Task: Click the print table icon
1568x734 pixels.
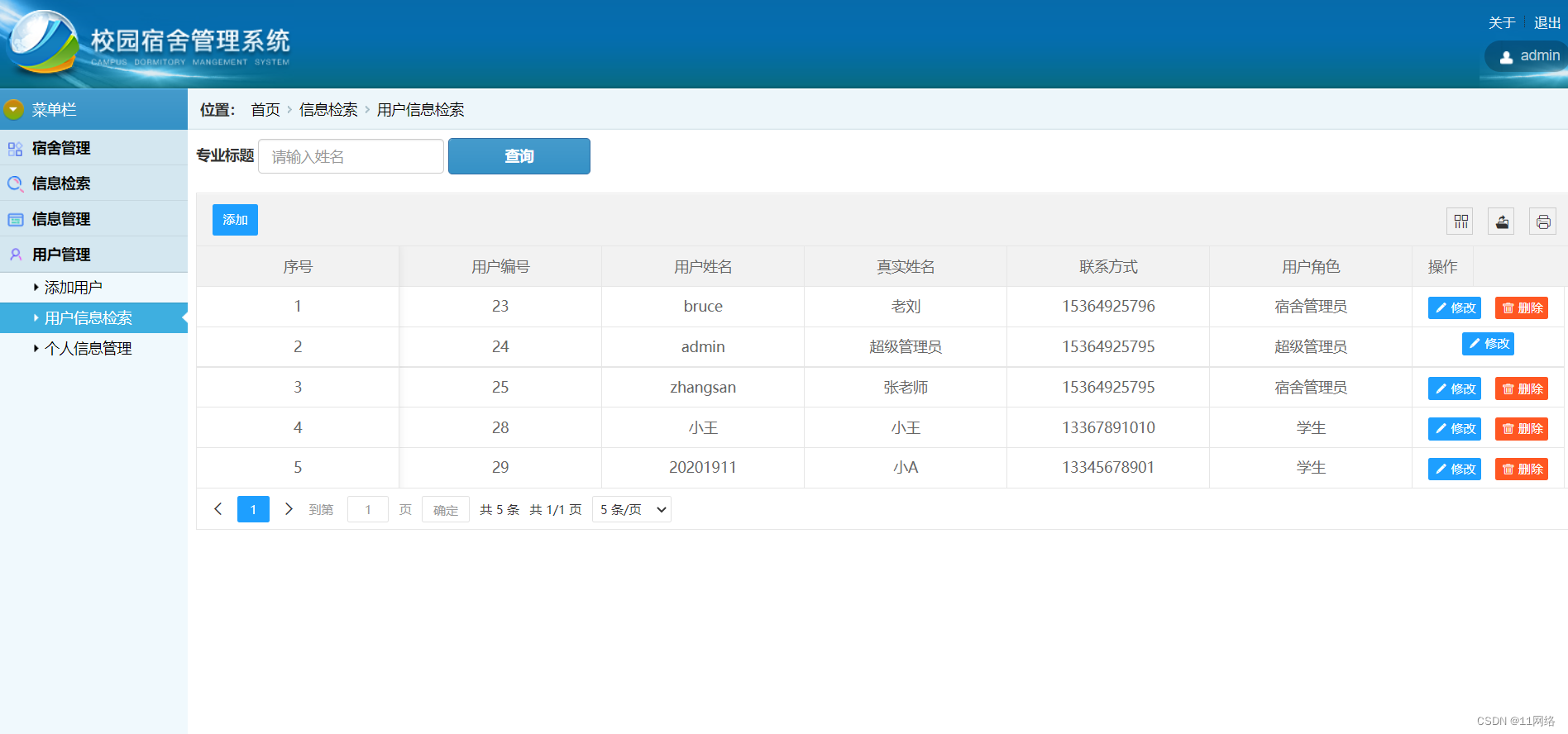Action: point(1542,222)
